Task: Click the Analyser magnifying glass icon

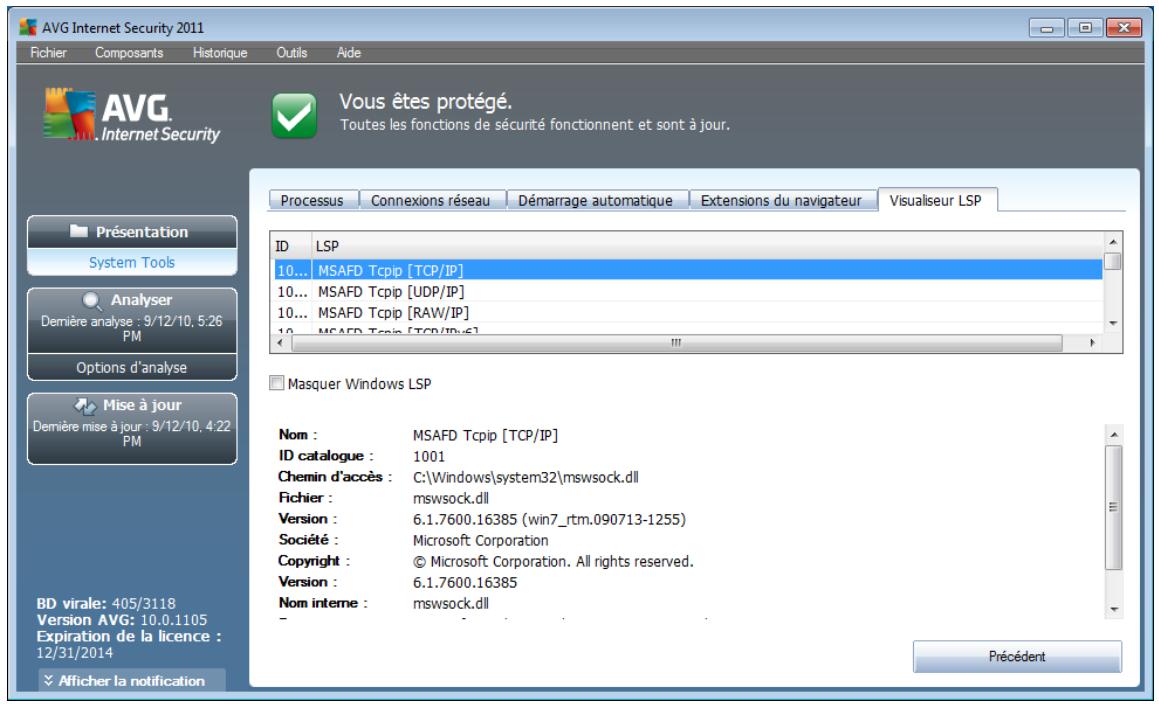Action: [92, 301]
